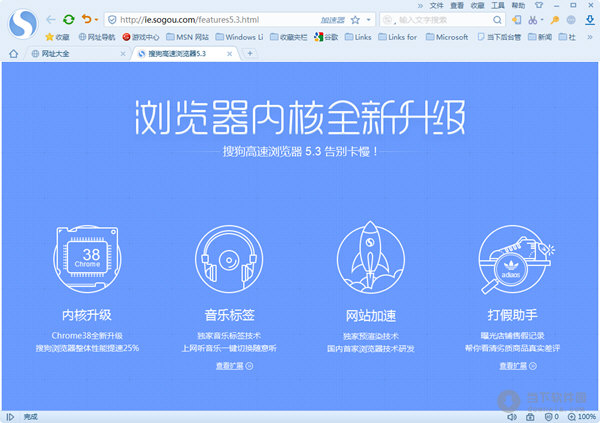Click the rocket website acceleration illustration
The image size is (600, 423).
click(370, 258)
